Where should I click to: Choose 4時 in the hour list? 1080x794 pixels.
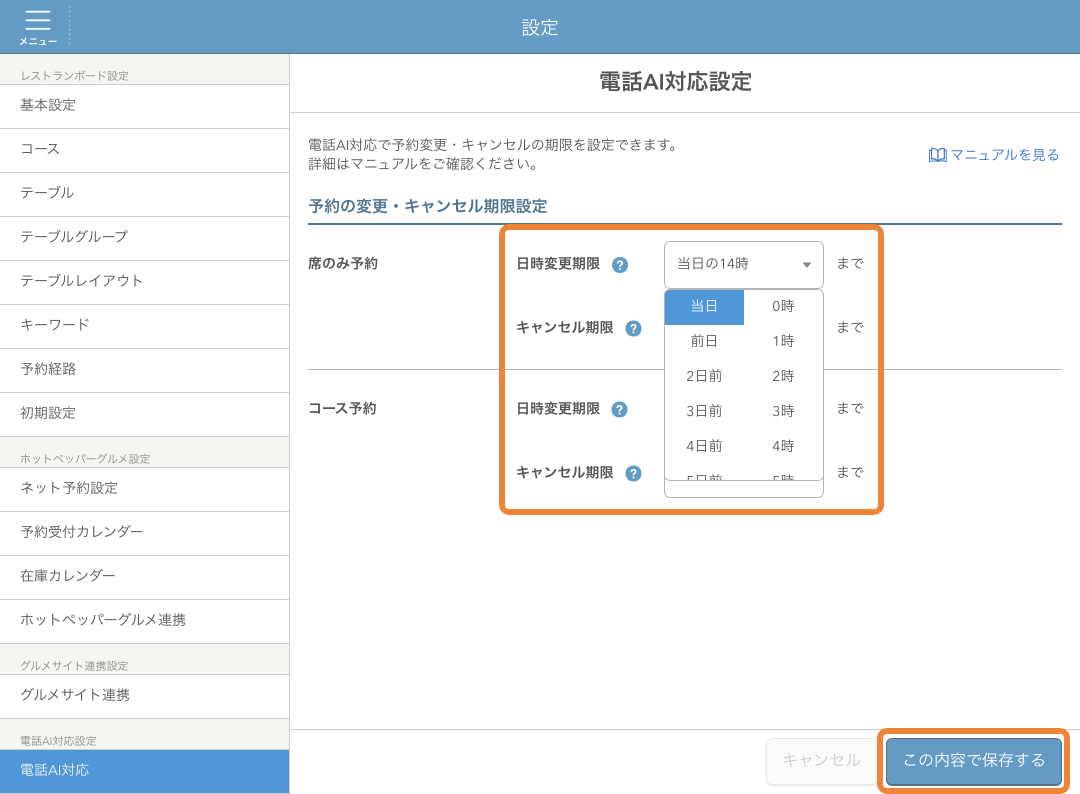[783, 446]
